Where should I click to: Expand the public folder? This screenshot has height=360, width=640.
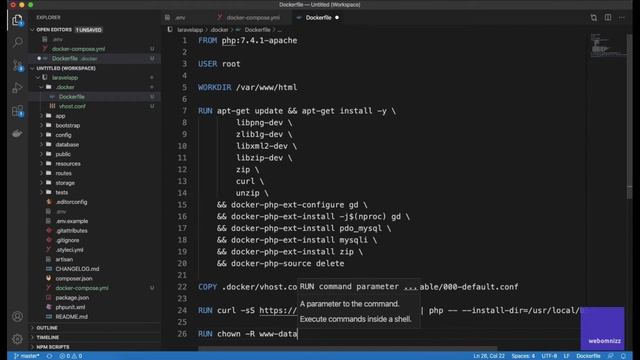click(63, 154)
